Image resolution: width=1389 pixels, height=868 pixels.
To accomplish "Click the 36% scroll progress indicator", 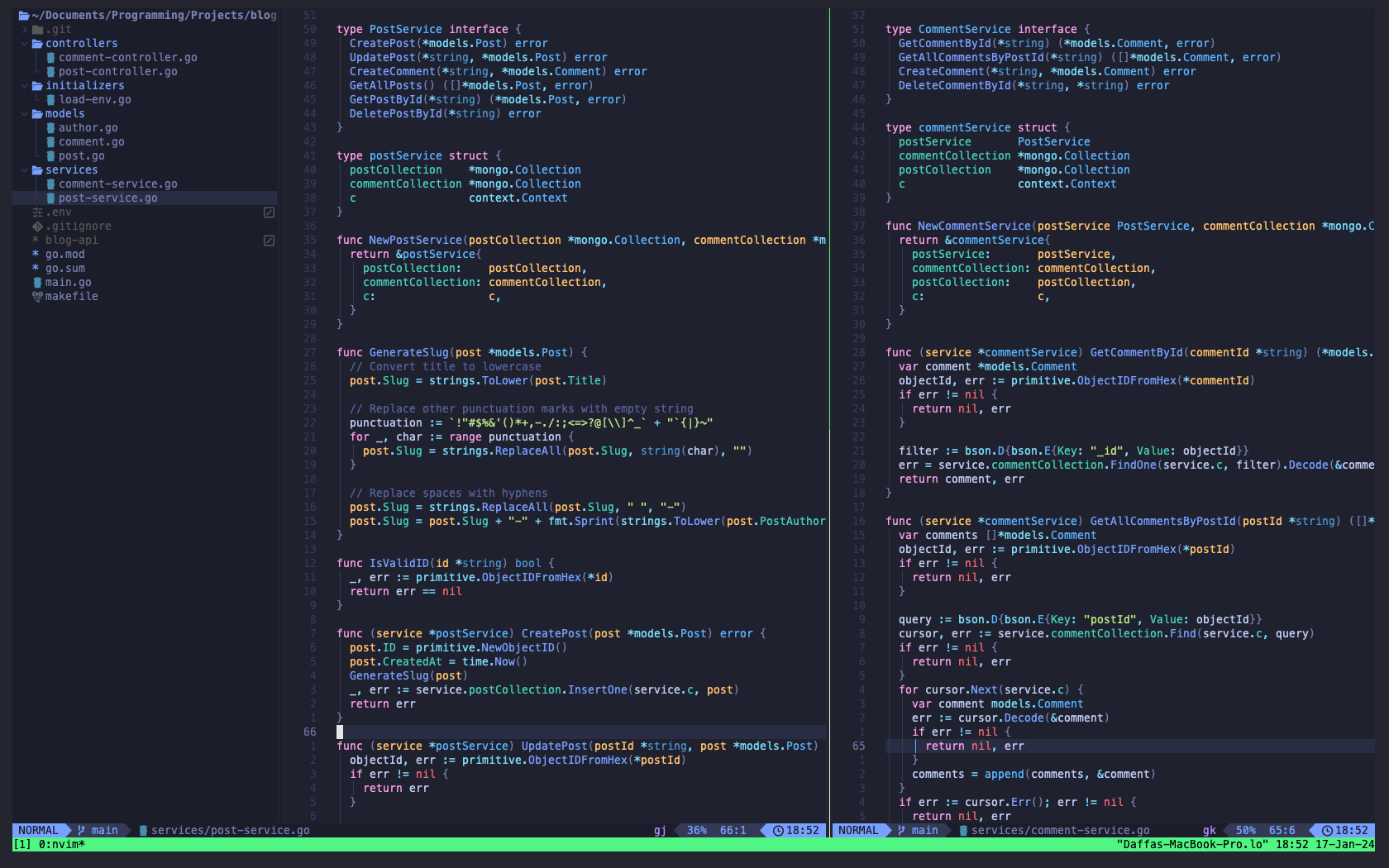I will (x=695, y=830).
